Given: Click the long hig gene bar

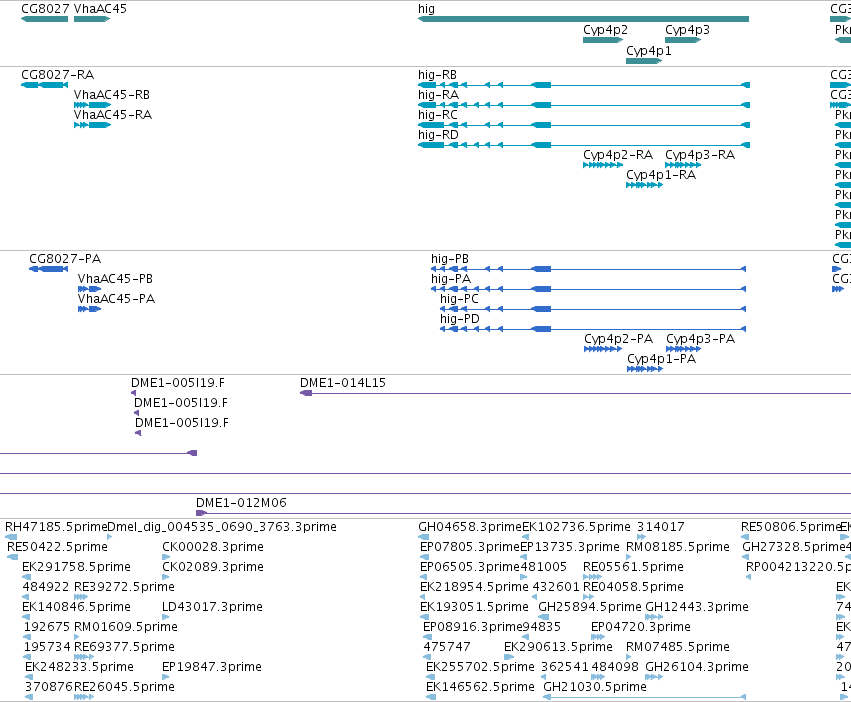Looking at the screenshot, I should pos(583,19).
